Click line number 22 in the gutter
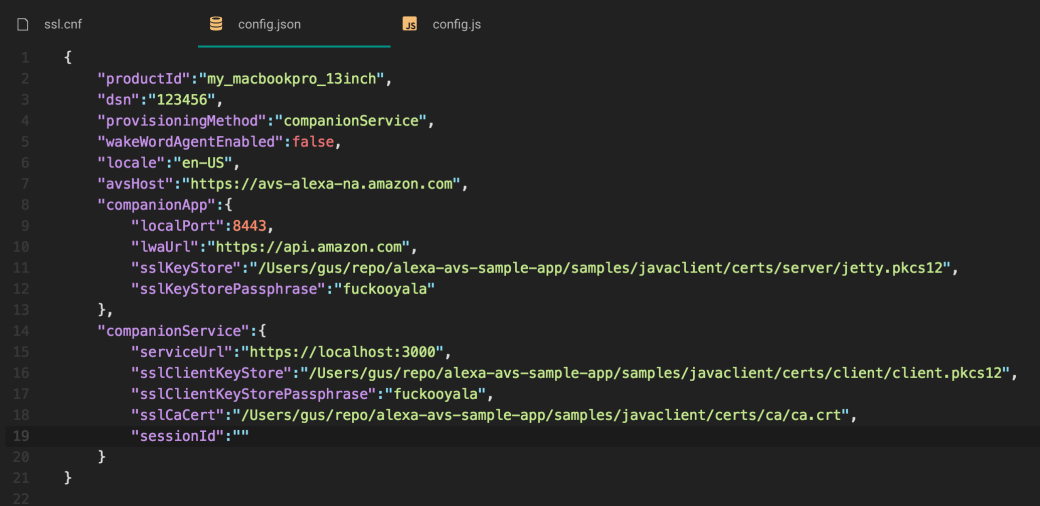This screenshot has height=506, width=1040. [x=23, y=498]
